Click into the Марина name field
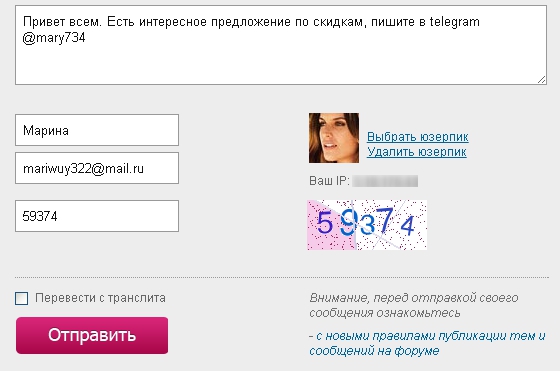Viewport: 560px width, 371px height. point(97,130)
